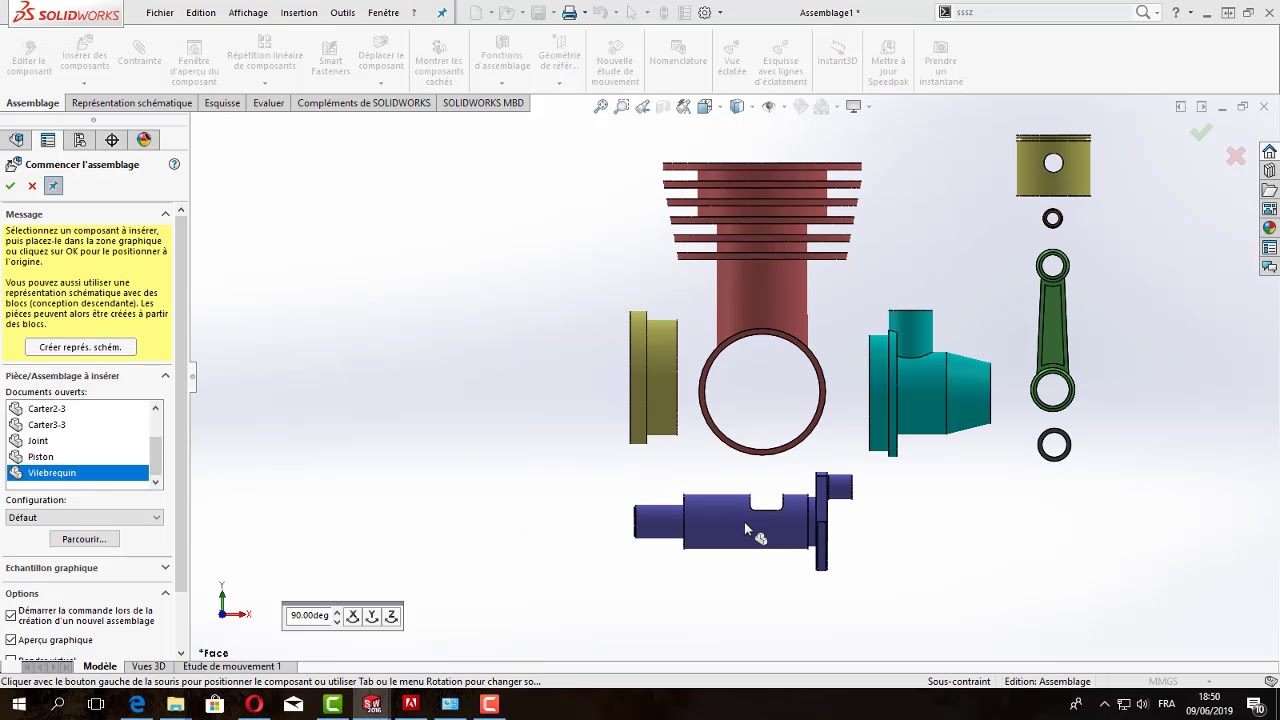Accept with the green corner checkmark in viewport
The height and width of the screenshot is (720, 1280).
click(x=1201, y=132)
